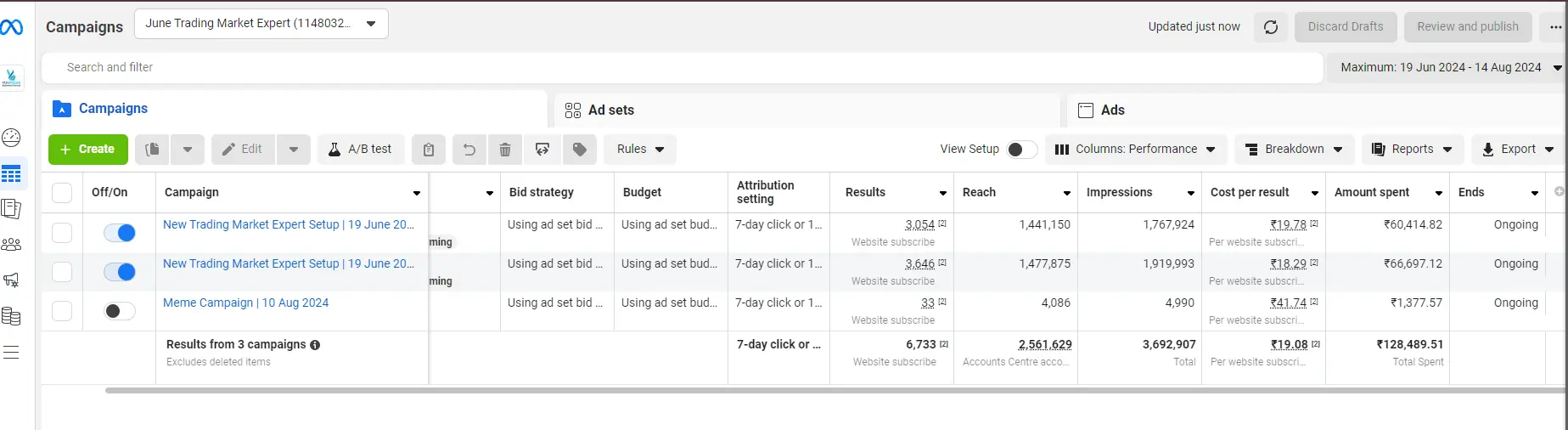Image resolution: width=1568 pixels, height=430 pixels.
Task: Click the refresh icon beside Updated just now
Action: (x=1271, y=27)
